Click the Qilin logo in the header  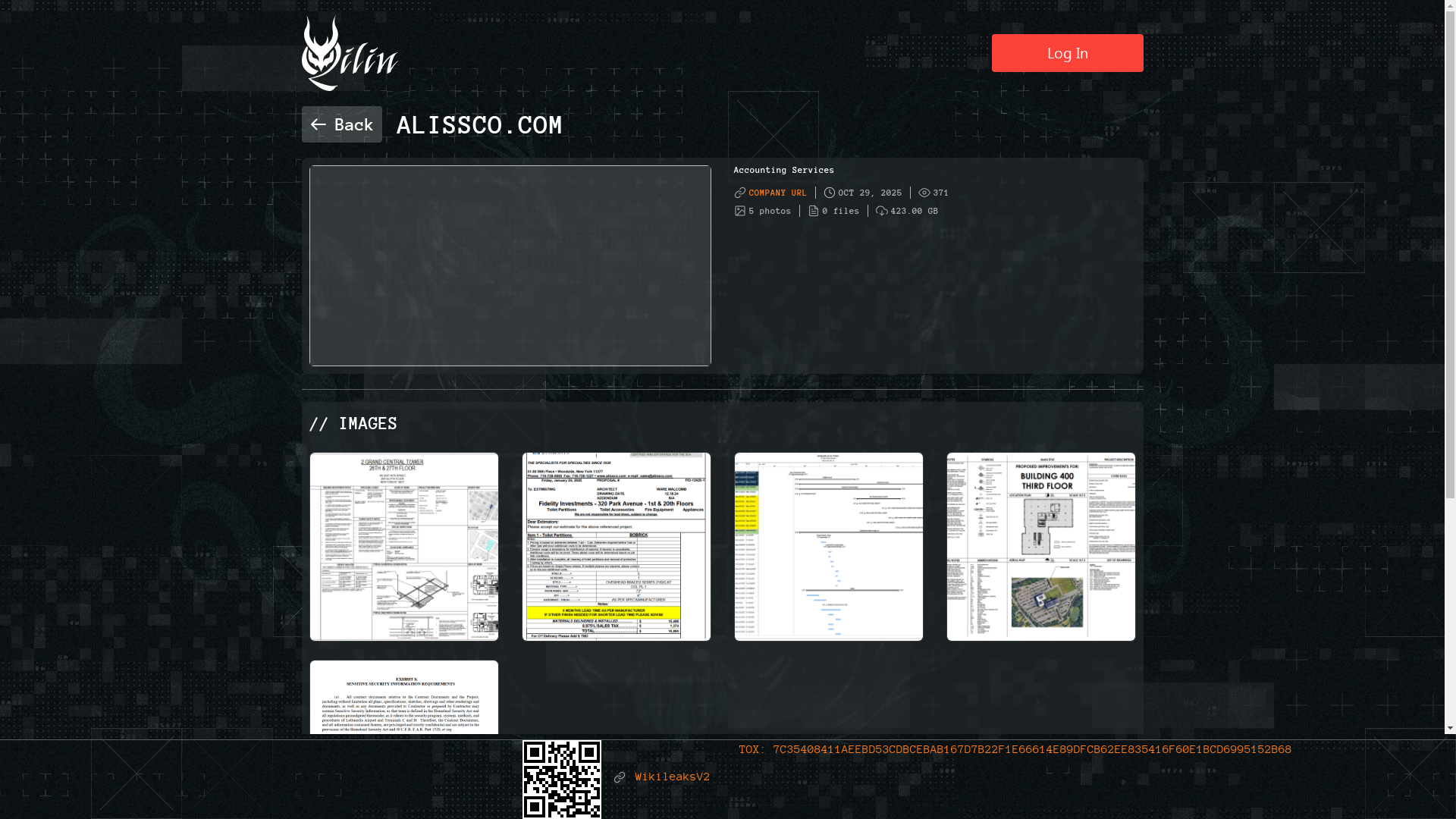click(x=350, y=54)
